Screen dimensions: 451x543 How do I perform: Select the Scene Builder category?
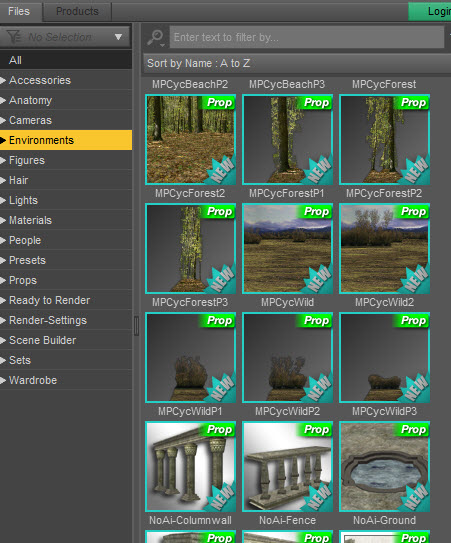66,340
